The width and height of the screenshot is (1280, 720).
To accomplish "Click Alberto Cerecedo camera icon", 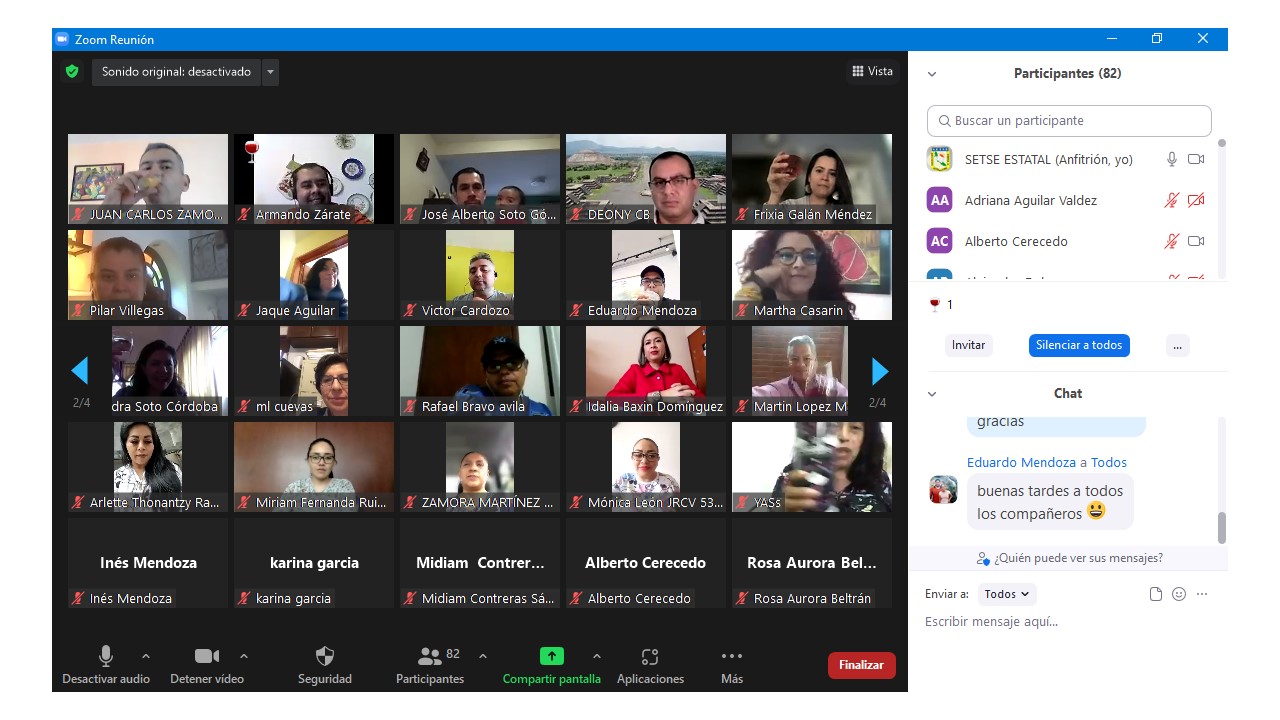I will (x=1196, y=241).
